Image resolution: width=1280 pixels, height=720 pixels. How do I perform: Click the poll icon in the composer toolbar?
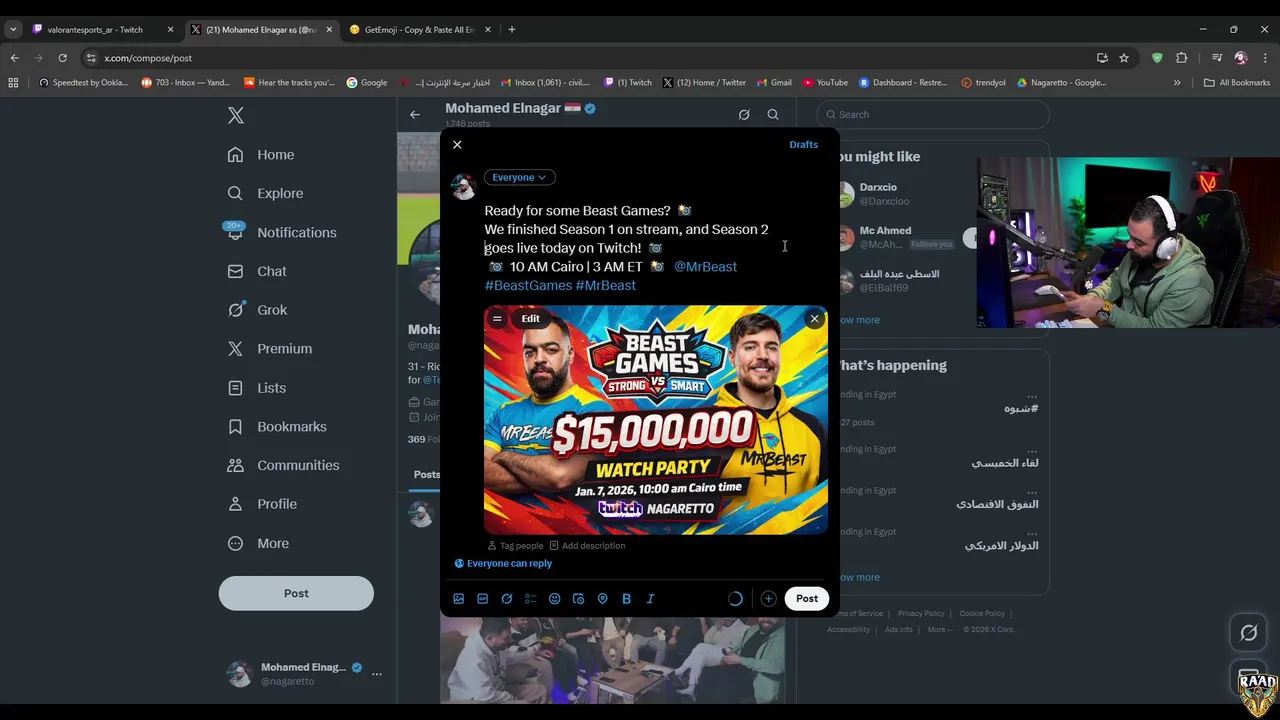click(x=530, y=599)
